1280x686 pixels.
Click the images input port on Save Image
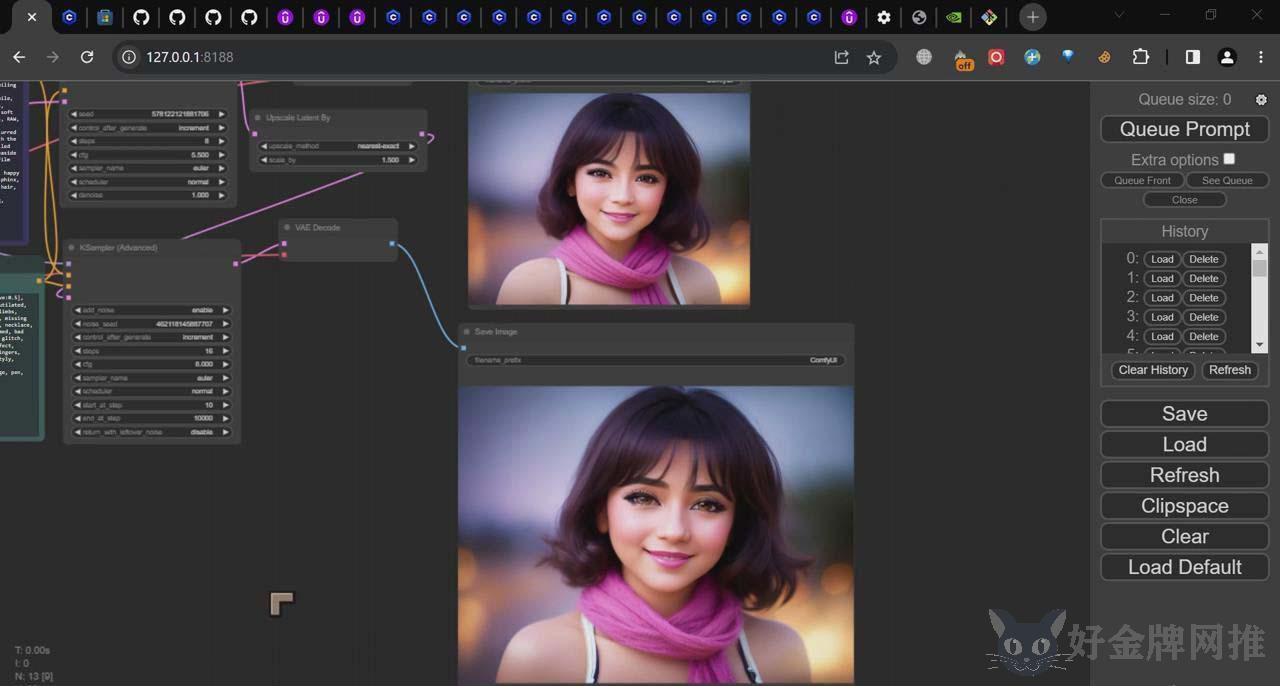click(463, 347)
